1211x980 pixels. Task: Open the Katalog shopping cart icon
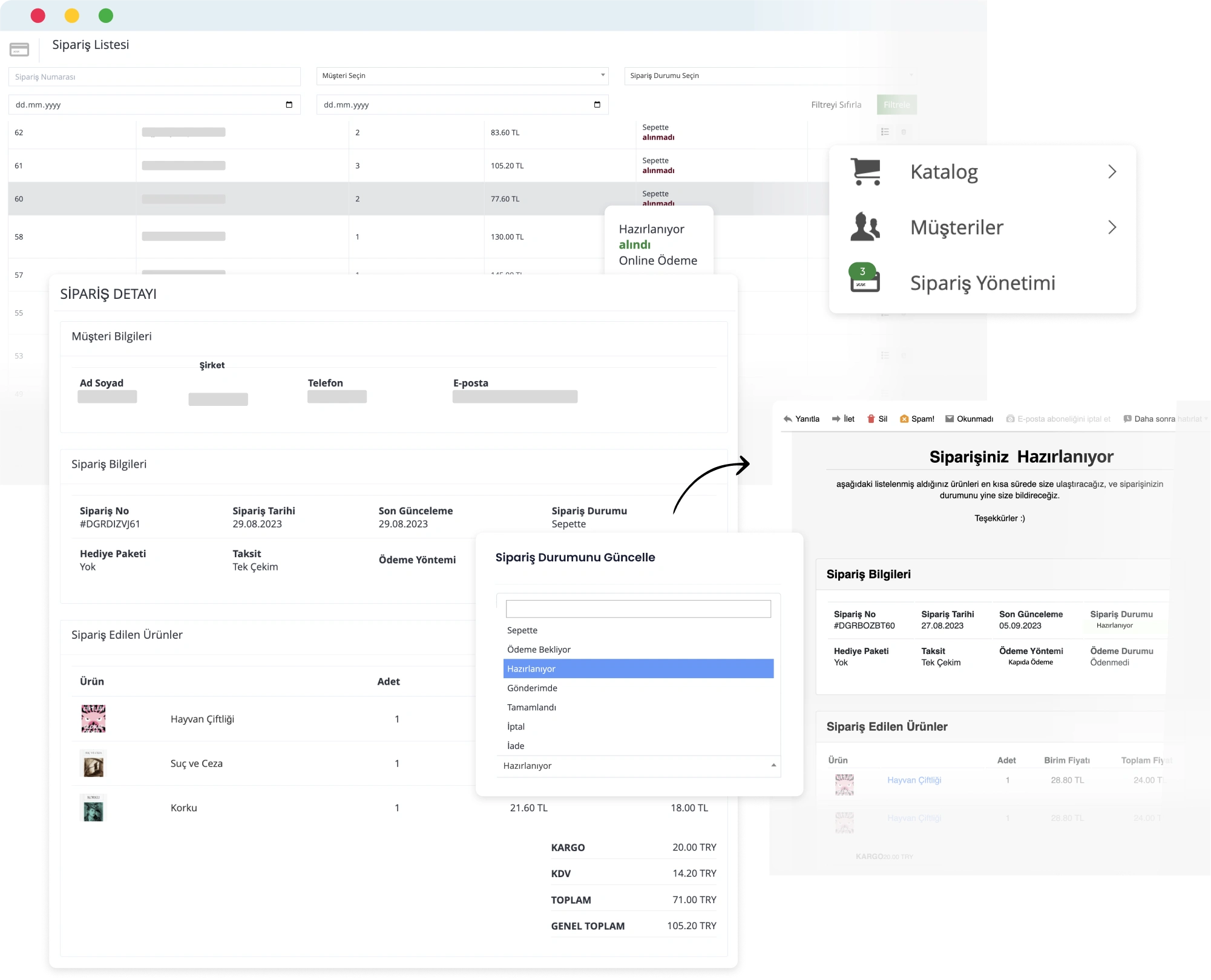865,172
